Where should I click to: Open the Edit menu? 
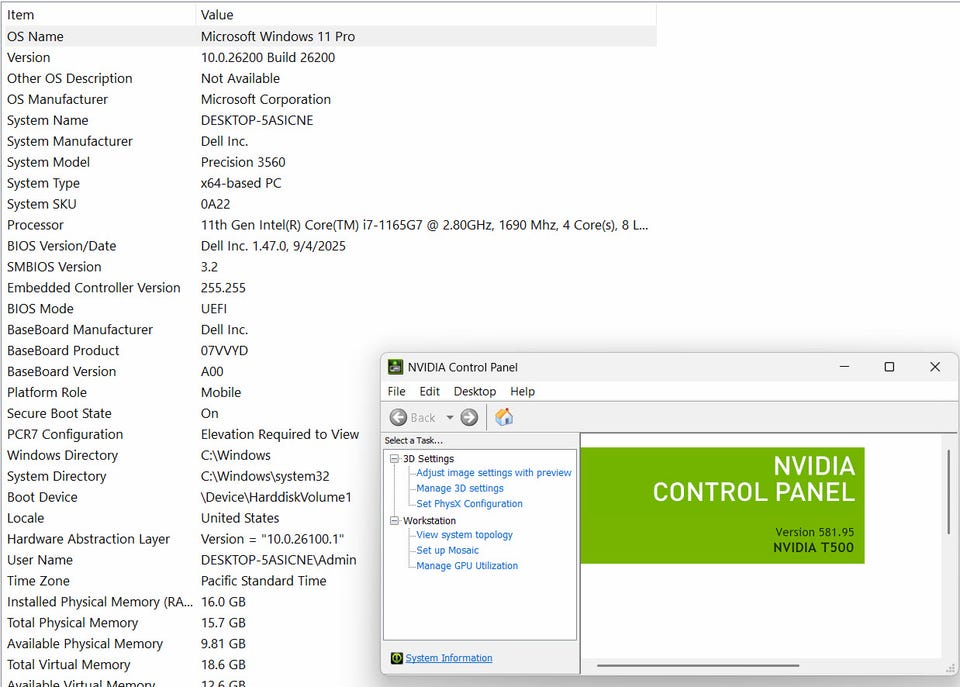429,391
